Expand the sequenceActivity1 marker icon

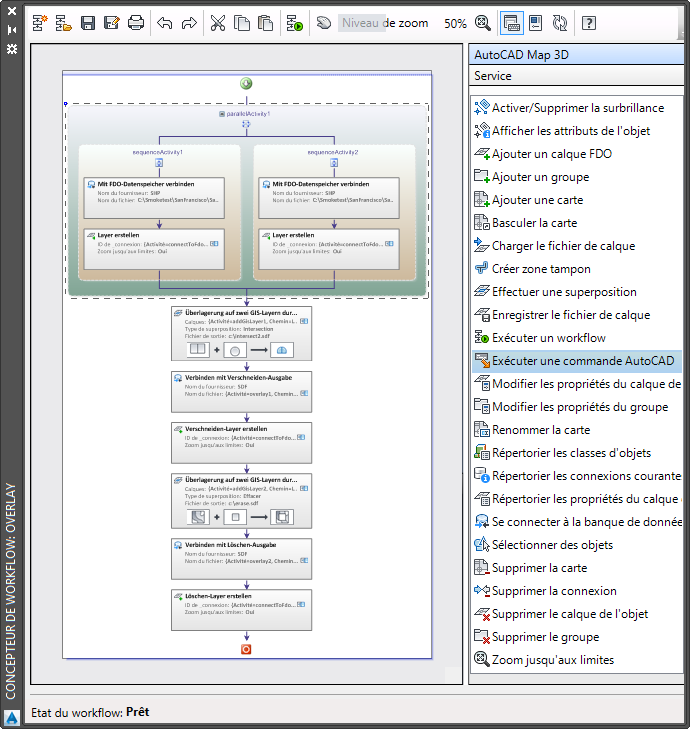tap(159, 163)
